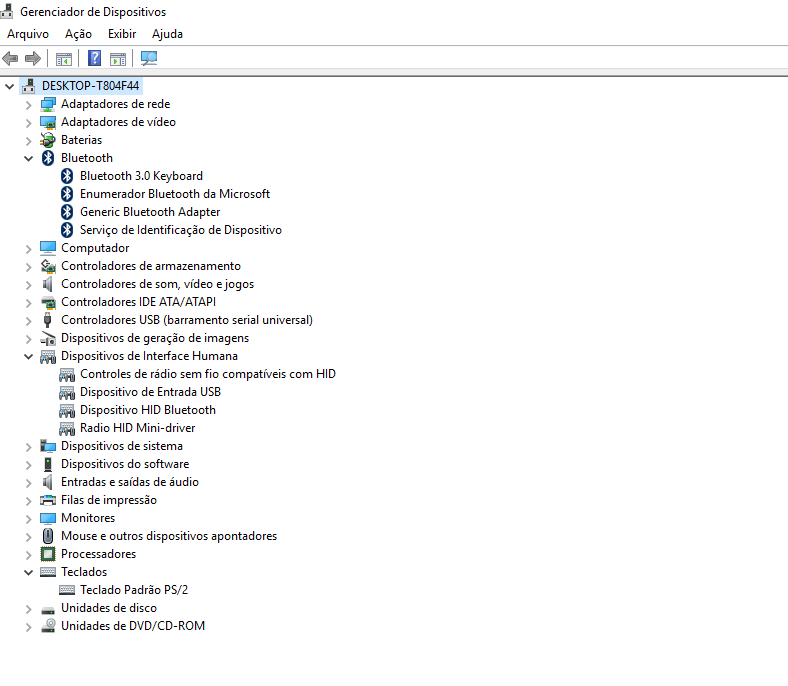Screen dimensions: 788x686
Task: Collapse the Teclados category
Action: [29, 572]
